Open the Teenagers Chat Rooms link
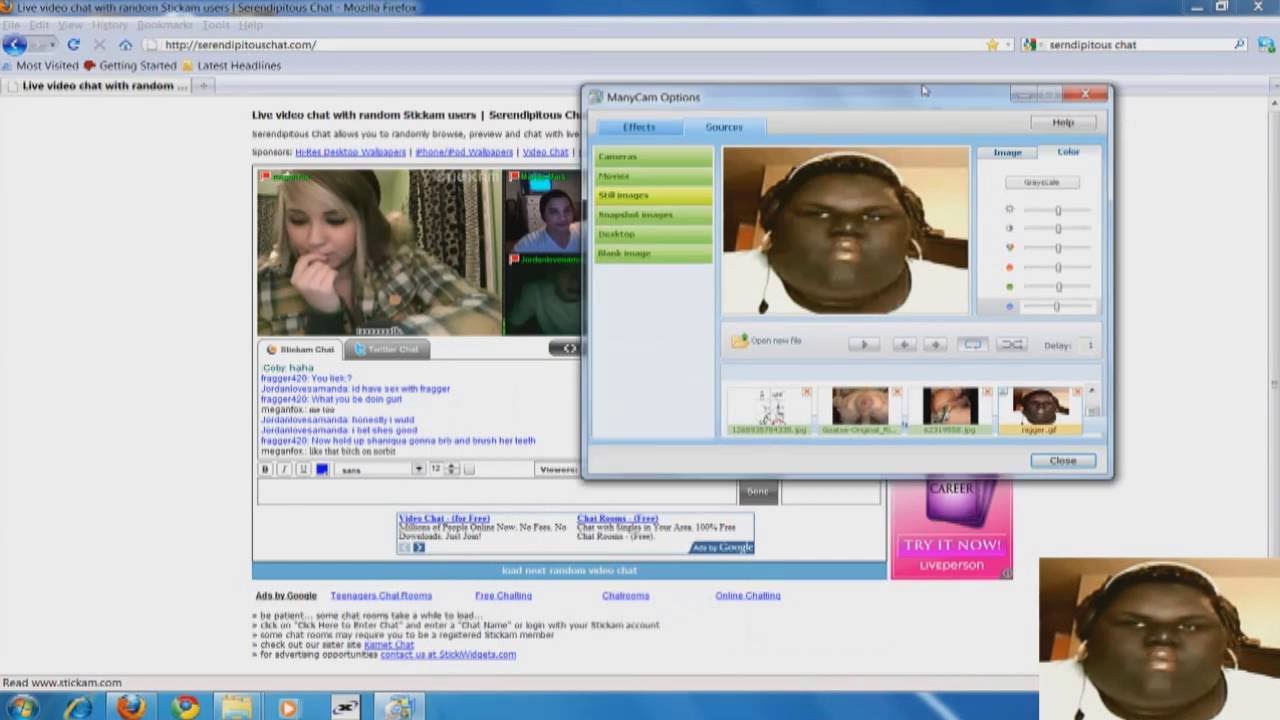The image size is (1280, 720). (x=381, y=596)
